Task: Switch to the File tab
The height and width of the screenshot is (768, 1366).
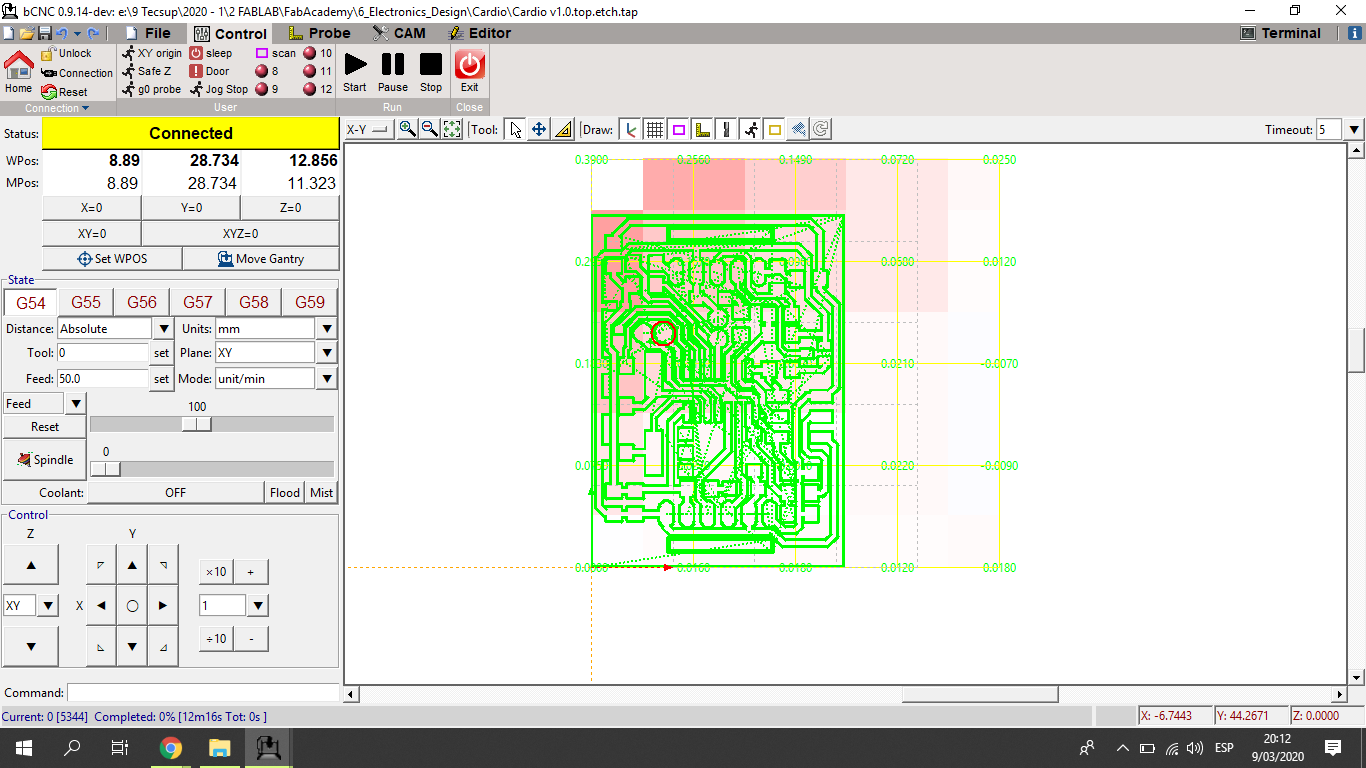Action: coord(147,33)
